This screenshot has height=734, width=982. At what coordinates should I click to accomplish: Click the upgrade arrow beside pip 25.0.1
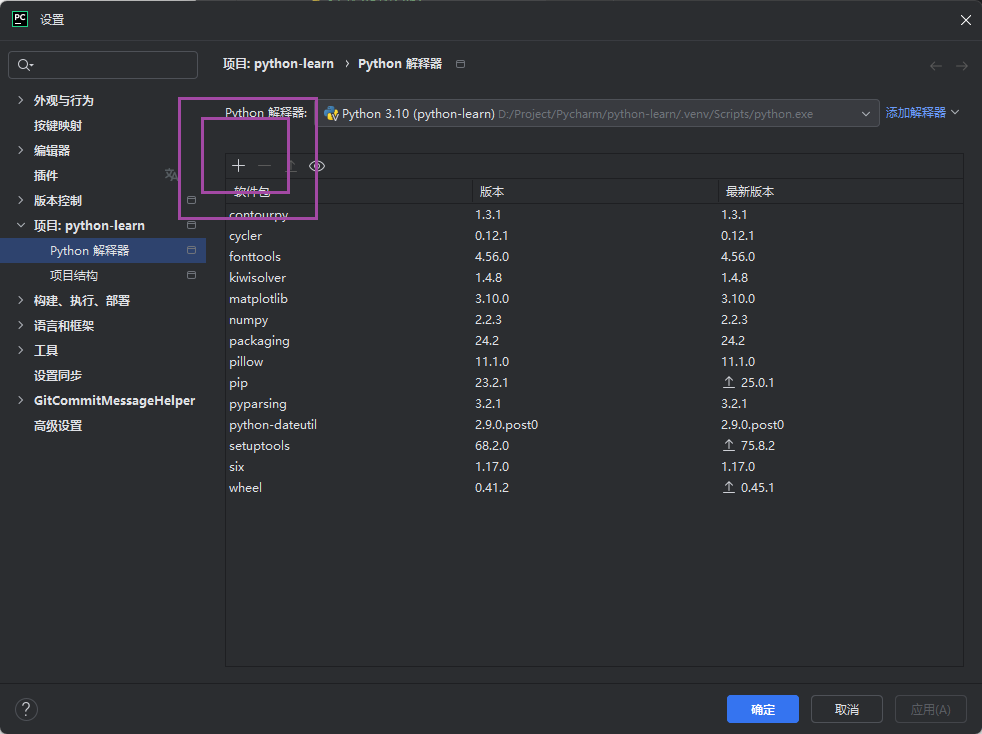[x=729, y=382]
